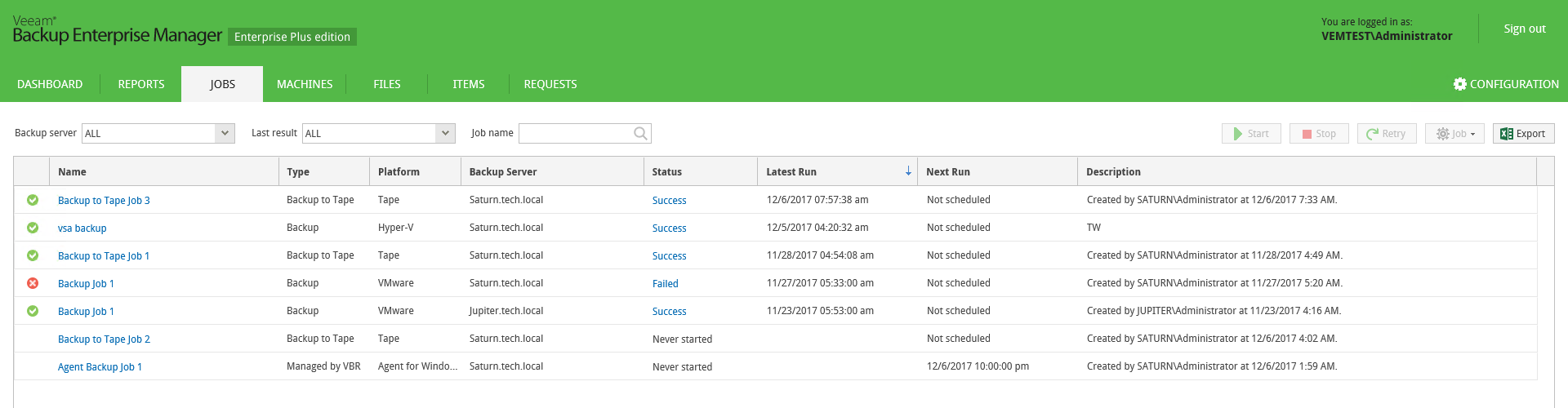
Task: Sort by the Next Run column header
Action: [997, 171]
